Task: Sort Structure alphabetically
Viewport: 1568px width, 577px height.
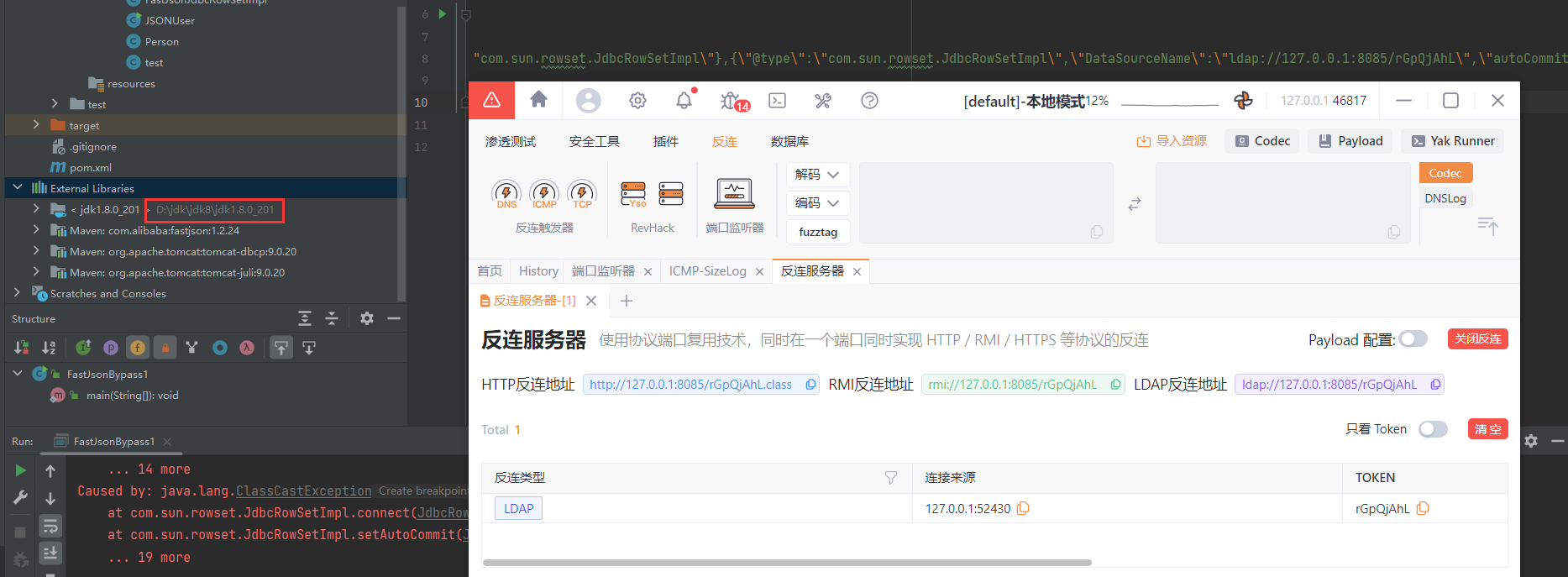Action: 50,348
